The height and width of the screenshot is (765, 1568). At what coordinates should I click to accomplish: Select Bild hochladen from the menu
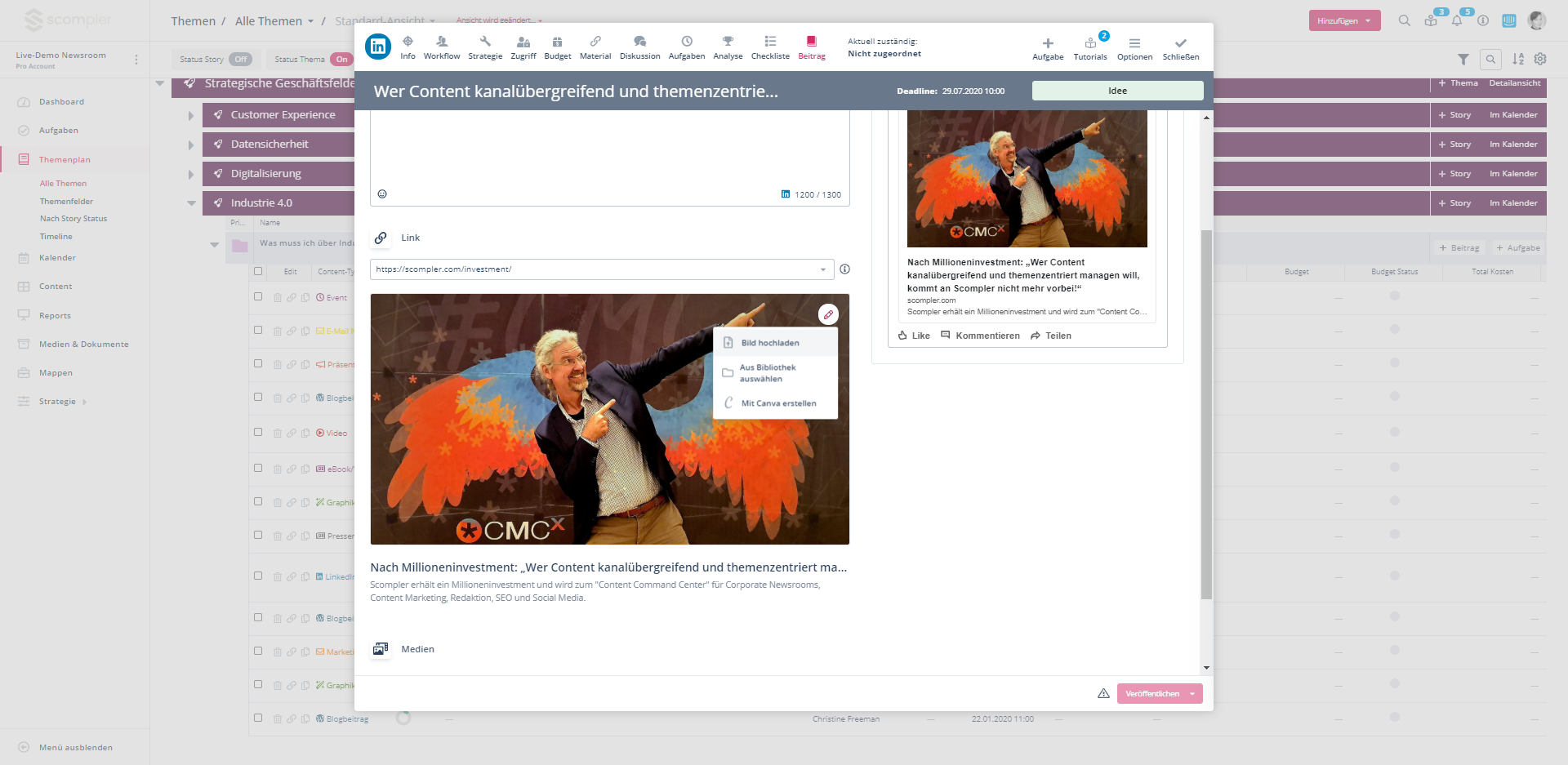click(769, 343)
